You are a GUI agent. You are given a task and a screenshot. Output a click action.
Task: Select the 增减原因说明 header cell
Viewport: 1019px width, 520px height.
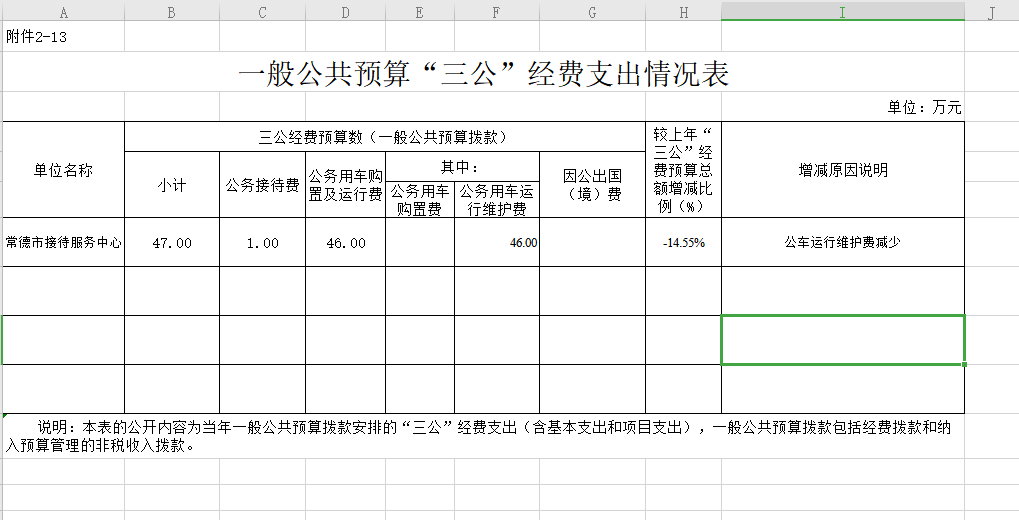[842, 170]
